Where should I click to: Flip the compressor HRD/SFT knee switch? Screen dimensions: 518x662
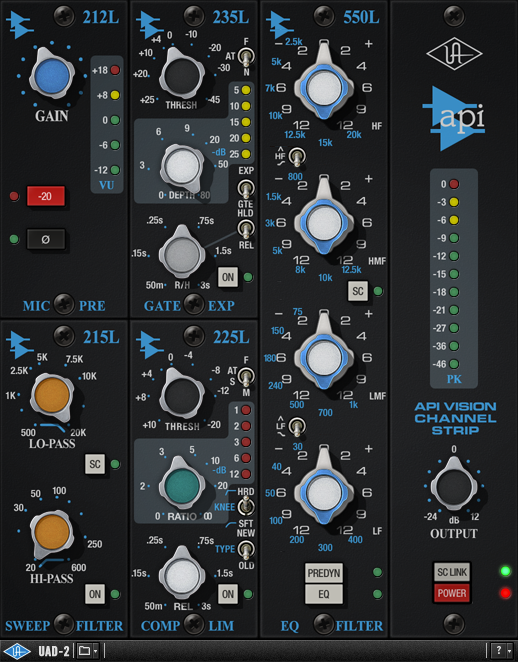pos(246,506)
